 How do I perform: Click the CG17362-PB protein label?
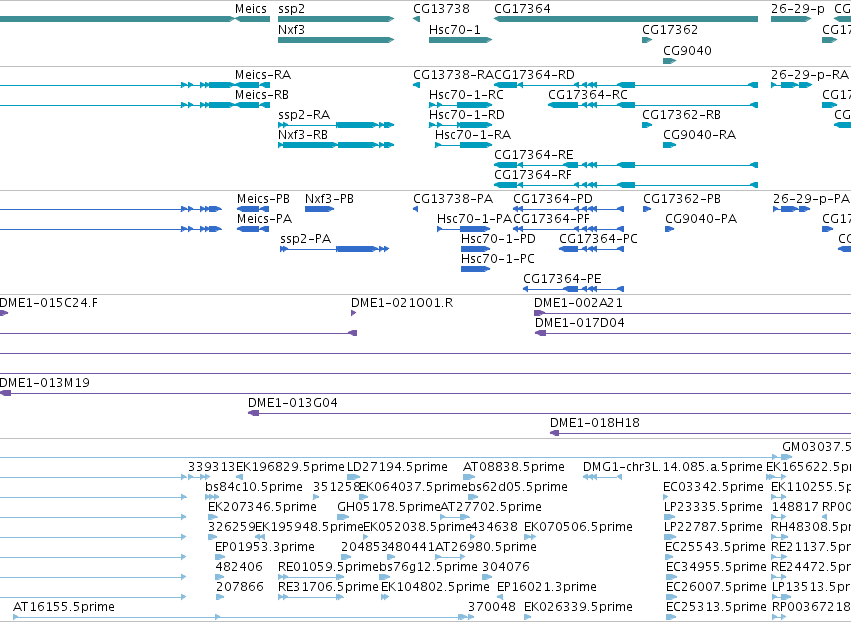(x=682, y=199)
